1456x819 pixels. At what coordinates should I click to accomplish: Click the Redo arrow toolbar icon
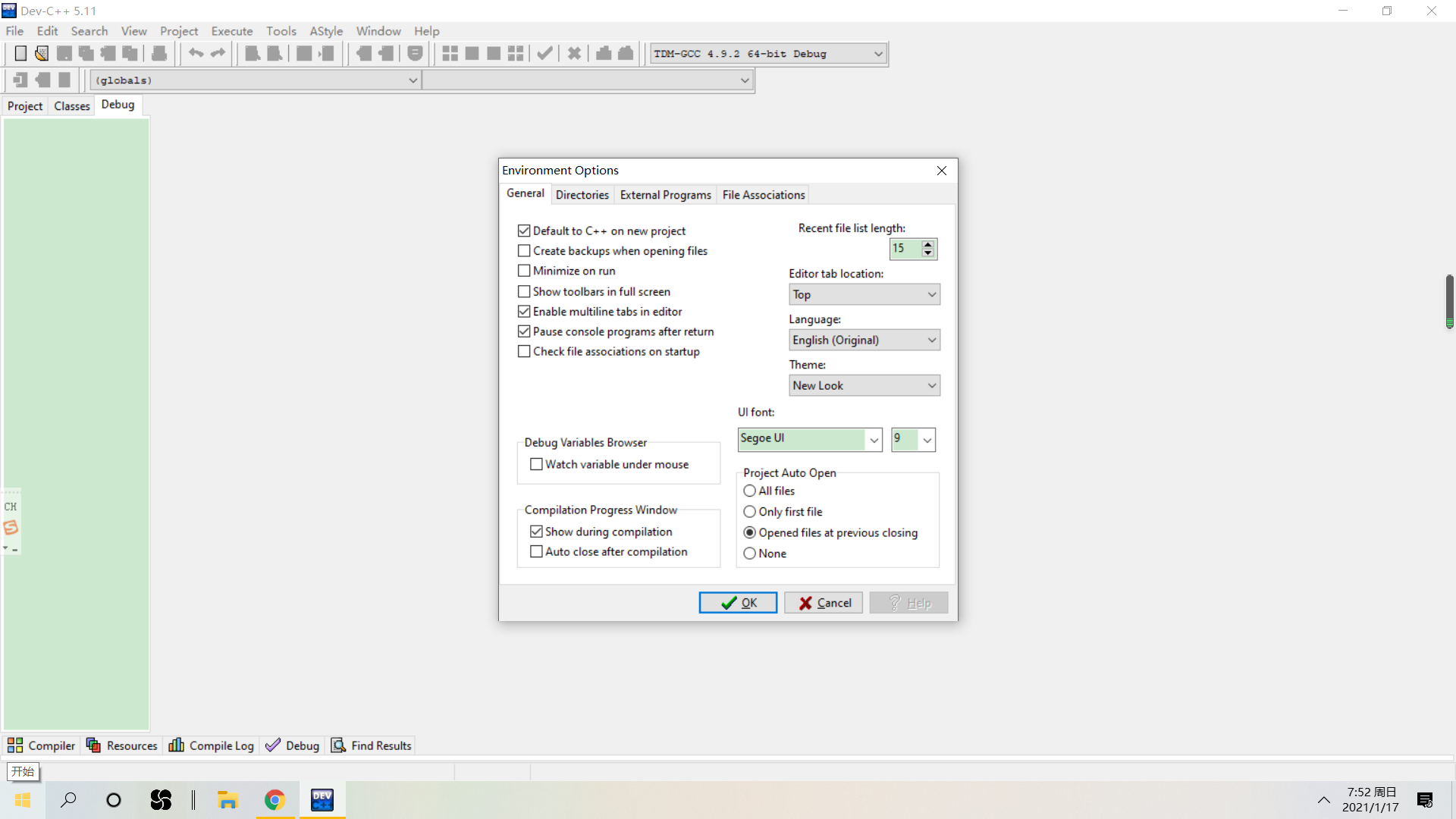(x=218, y=53)
